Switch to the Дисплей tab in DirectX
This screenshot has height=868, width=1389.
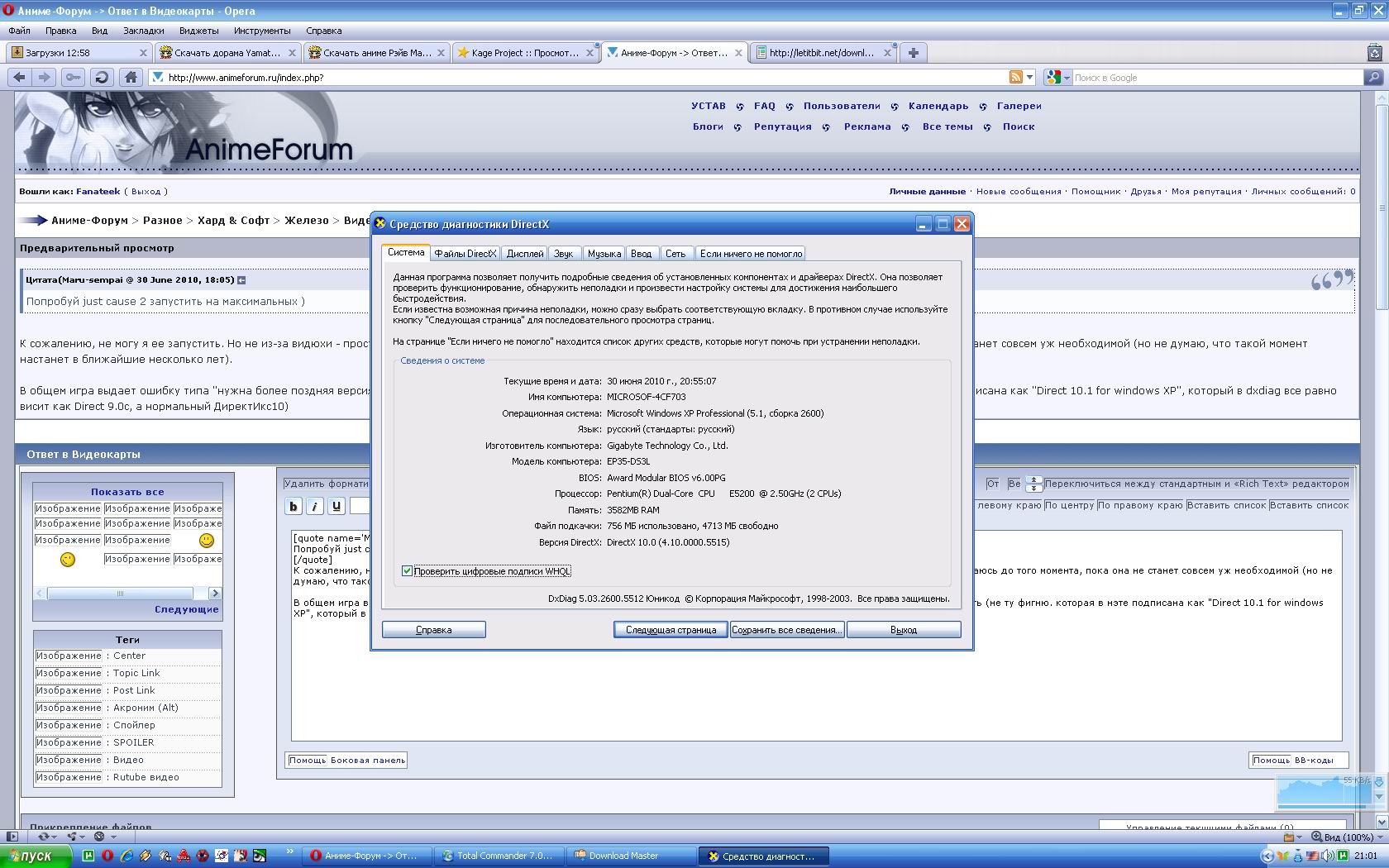(x=525, y=254)
